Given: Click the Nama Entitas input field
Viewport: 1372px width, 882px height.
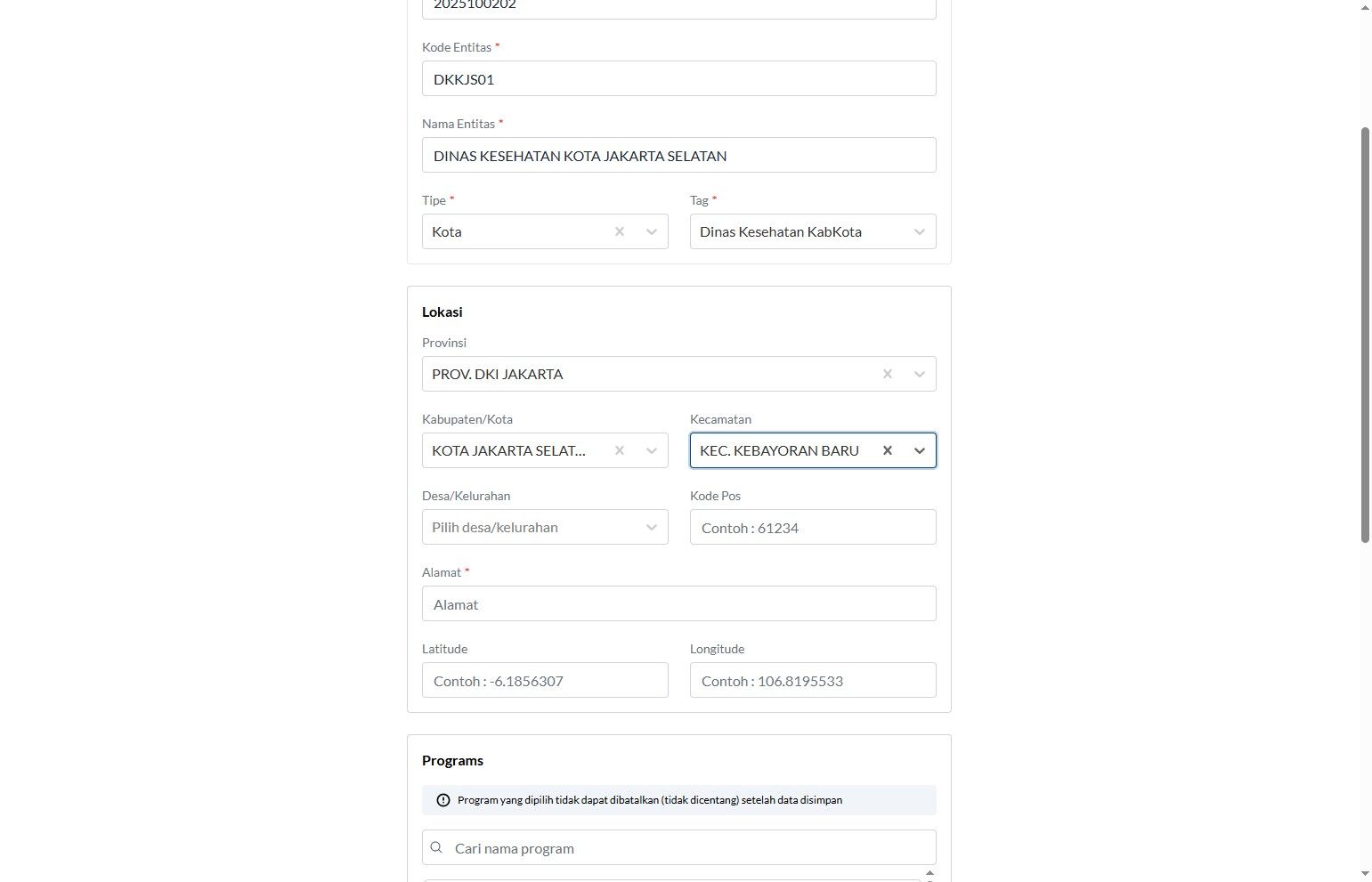Looking at the screenshot, I should [x=679, y=155].
